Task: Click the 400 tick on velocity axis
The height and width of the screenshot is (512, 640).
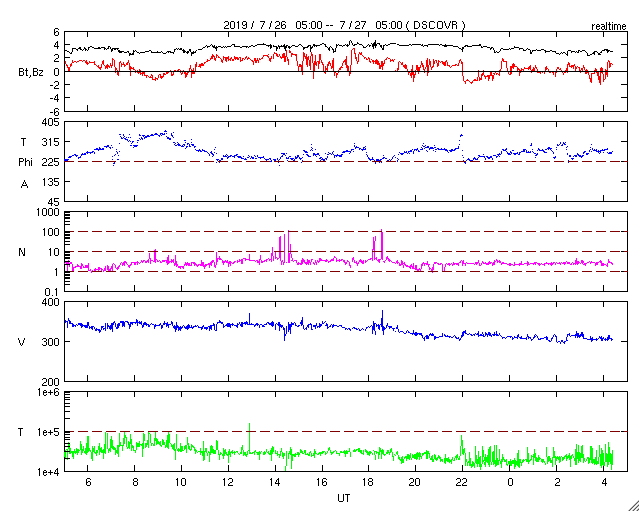Action: 50,303
